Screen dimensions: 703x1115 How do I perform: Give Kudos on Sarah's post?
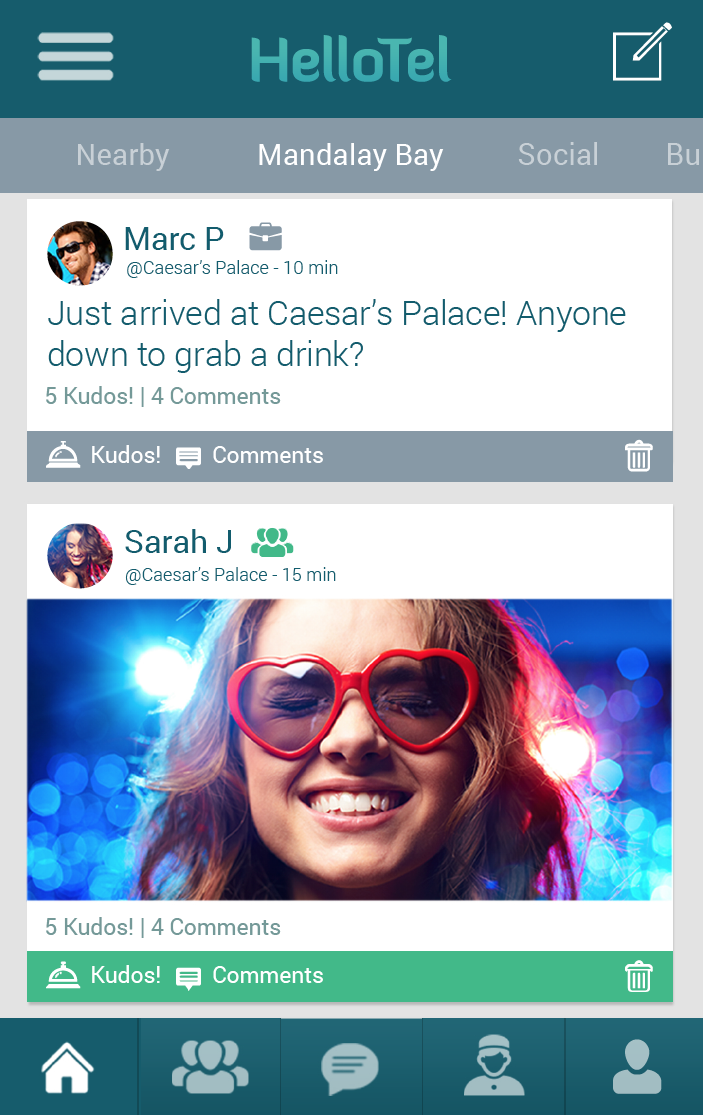[x=103, y=976]
